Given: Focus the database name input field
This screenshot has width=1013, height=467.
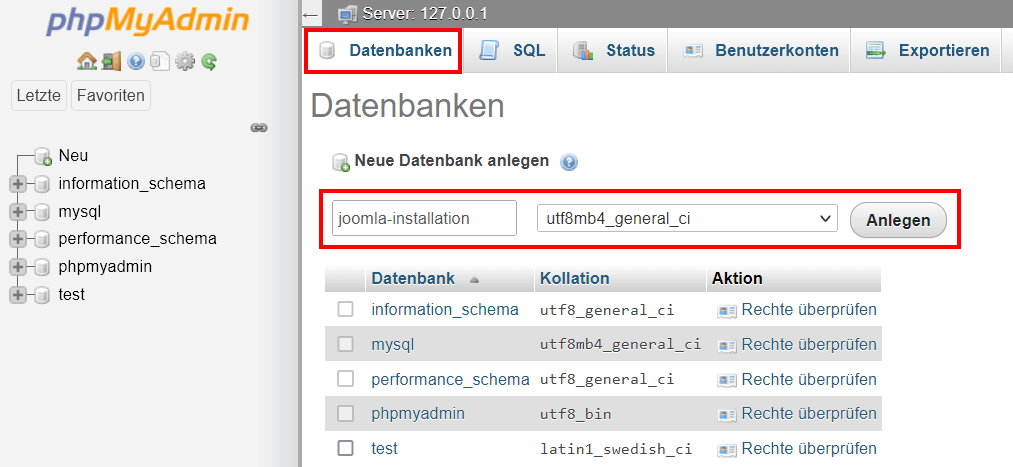Looking at the screenshot, I should click(424, 218).
